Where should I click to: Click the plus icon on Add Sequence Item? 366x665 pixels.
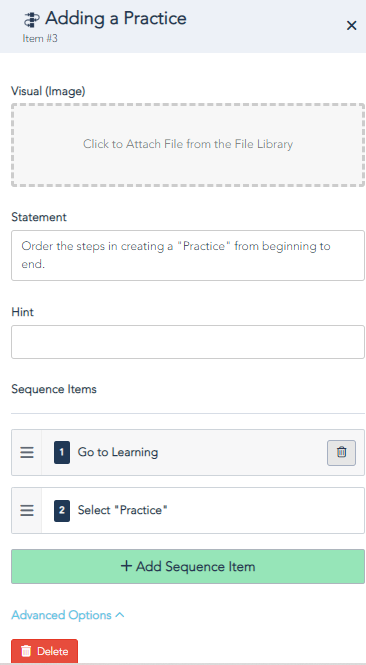(x=126, y=566)
